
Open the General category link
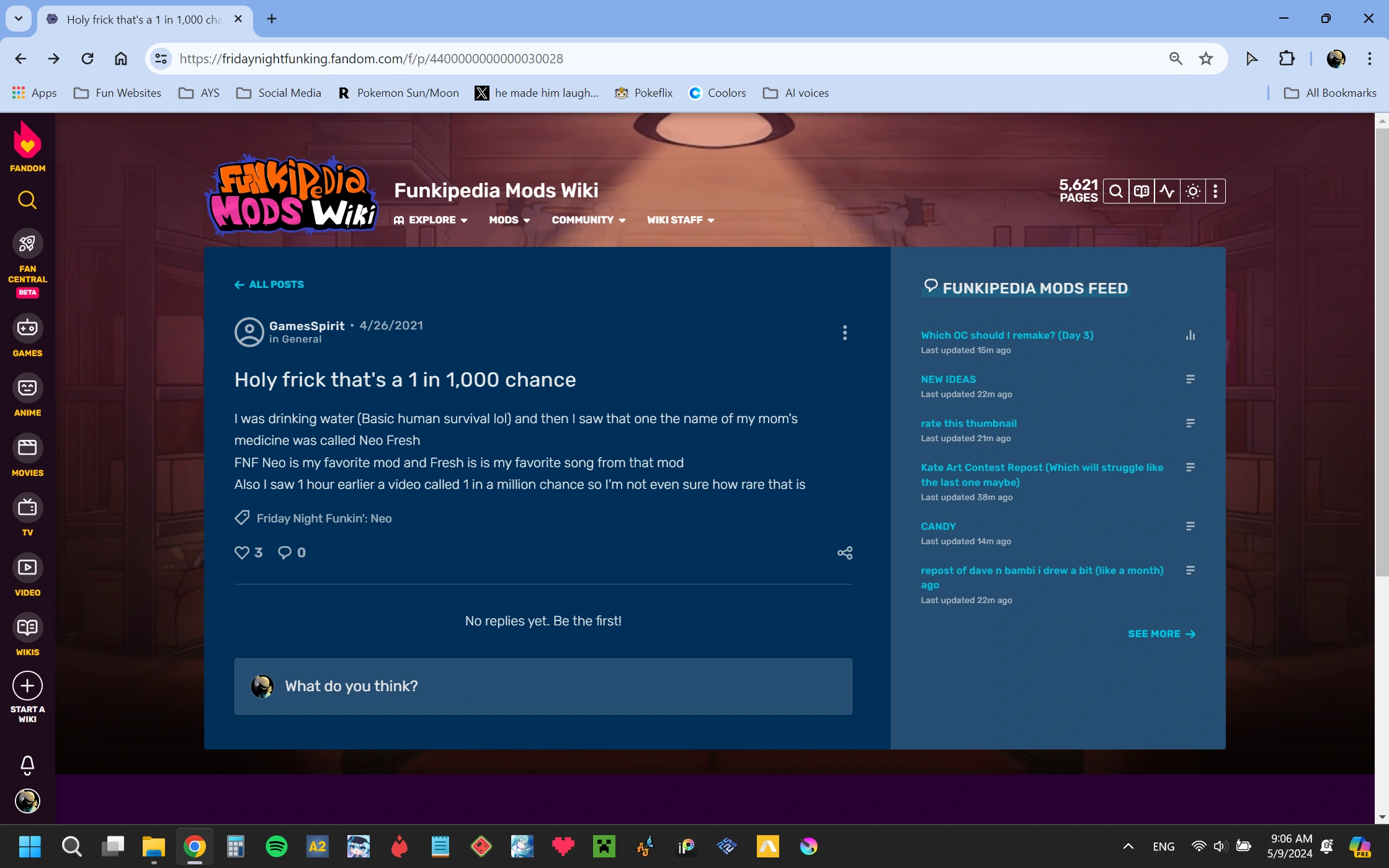[301, 339]
